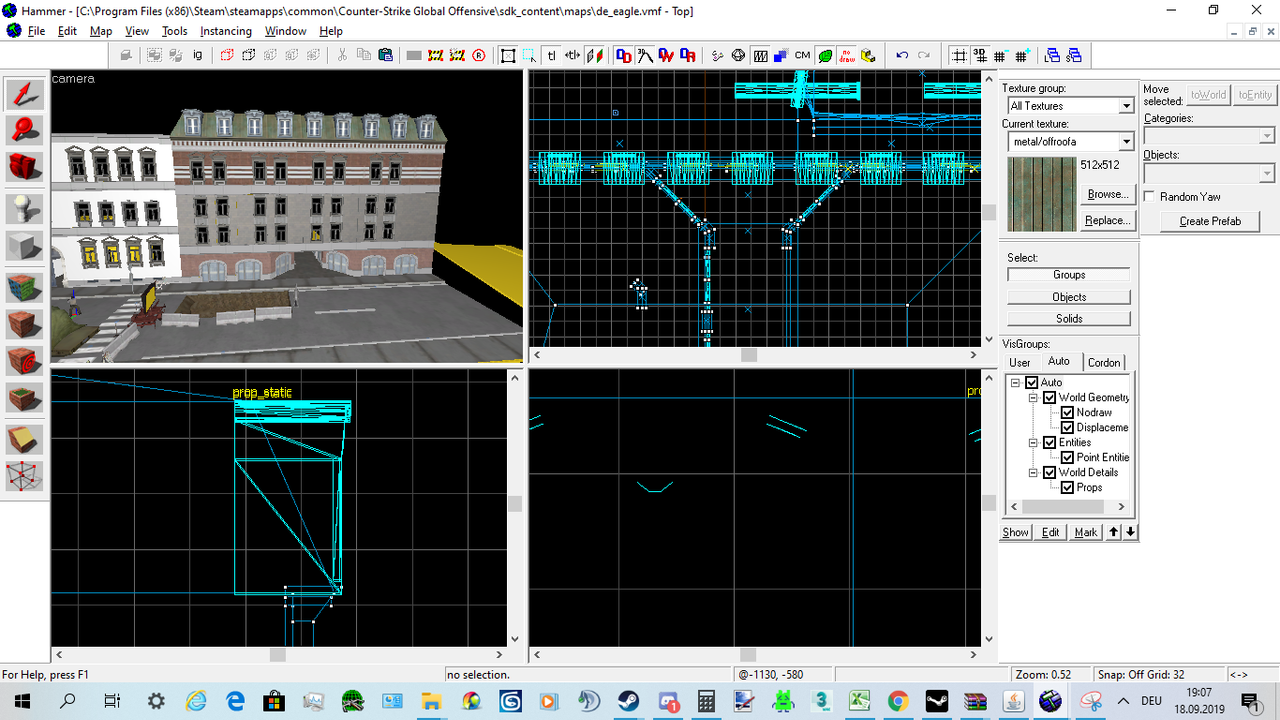Click the Load window state icon

[1052, 56]
